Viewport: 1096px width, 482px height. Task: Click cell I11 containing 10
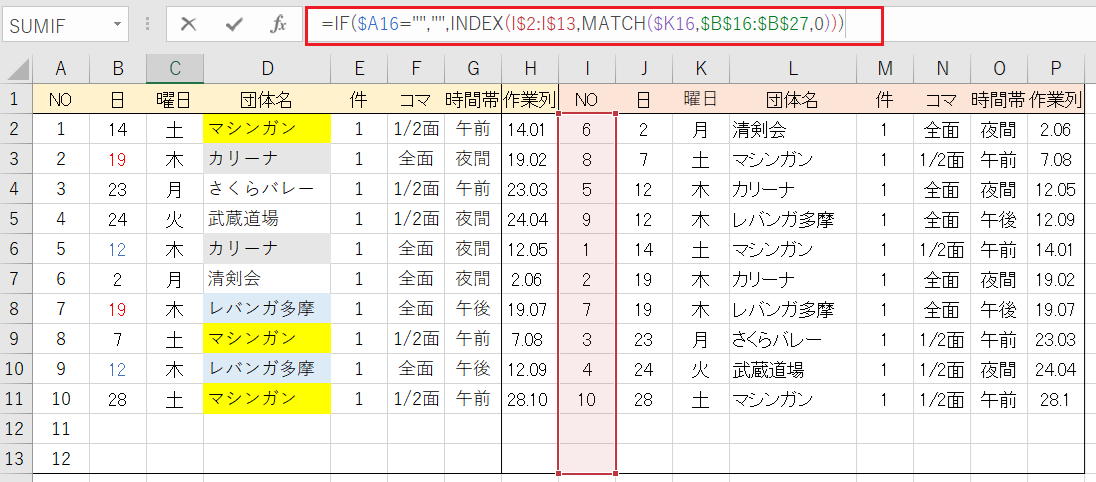pyautogui.click(x=587, y=399)
